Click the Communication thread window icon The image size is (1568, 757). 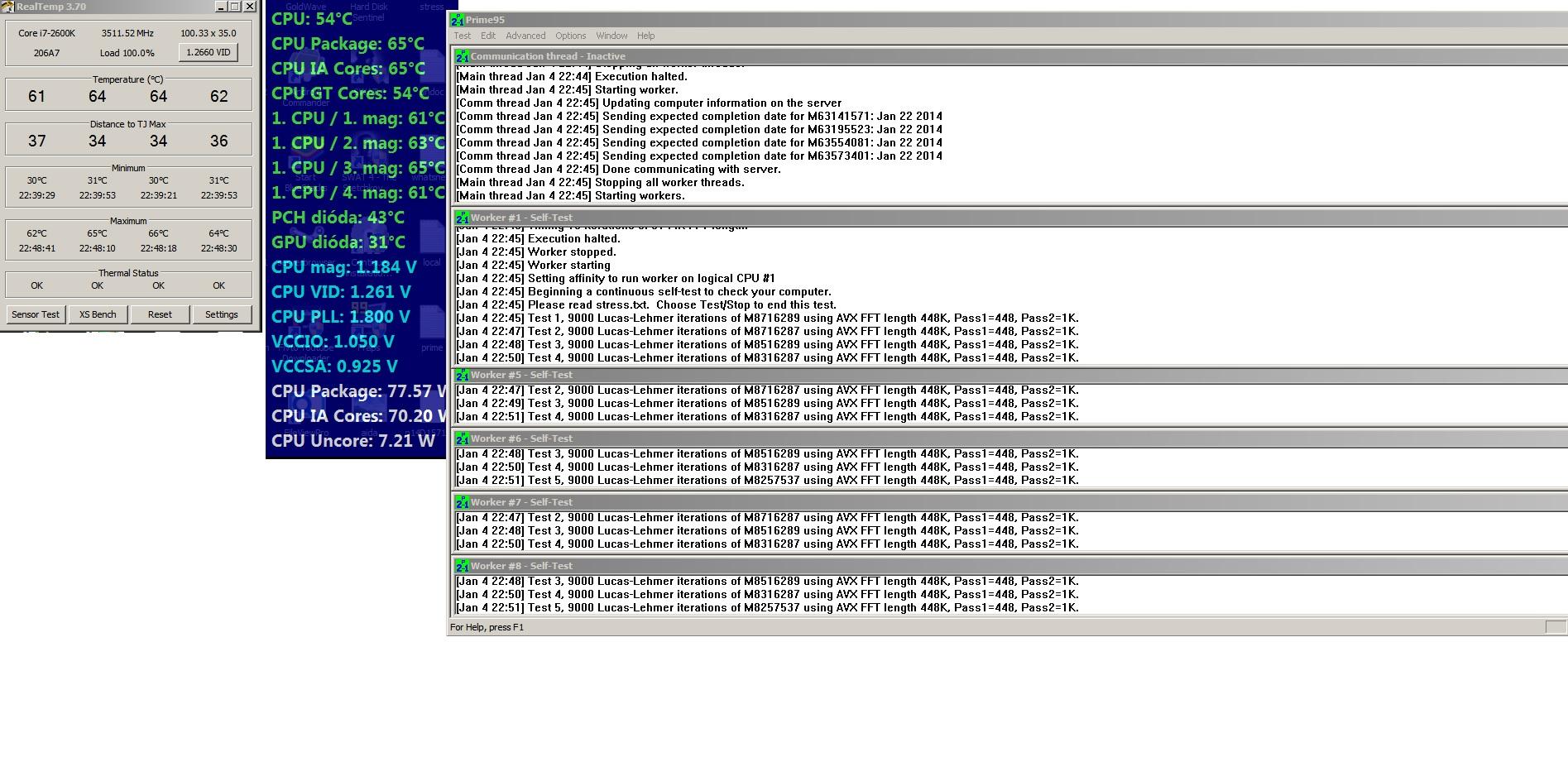pyautogui.click(x=463, y=56)
